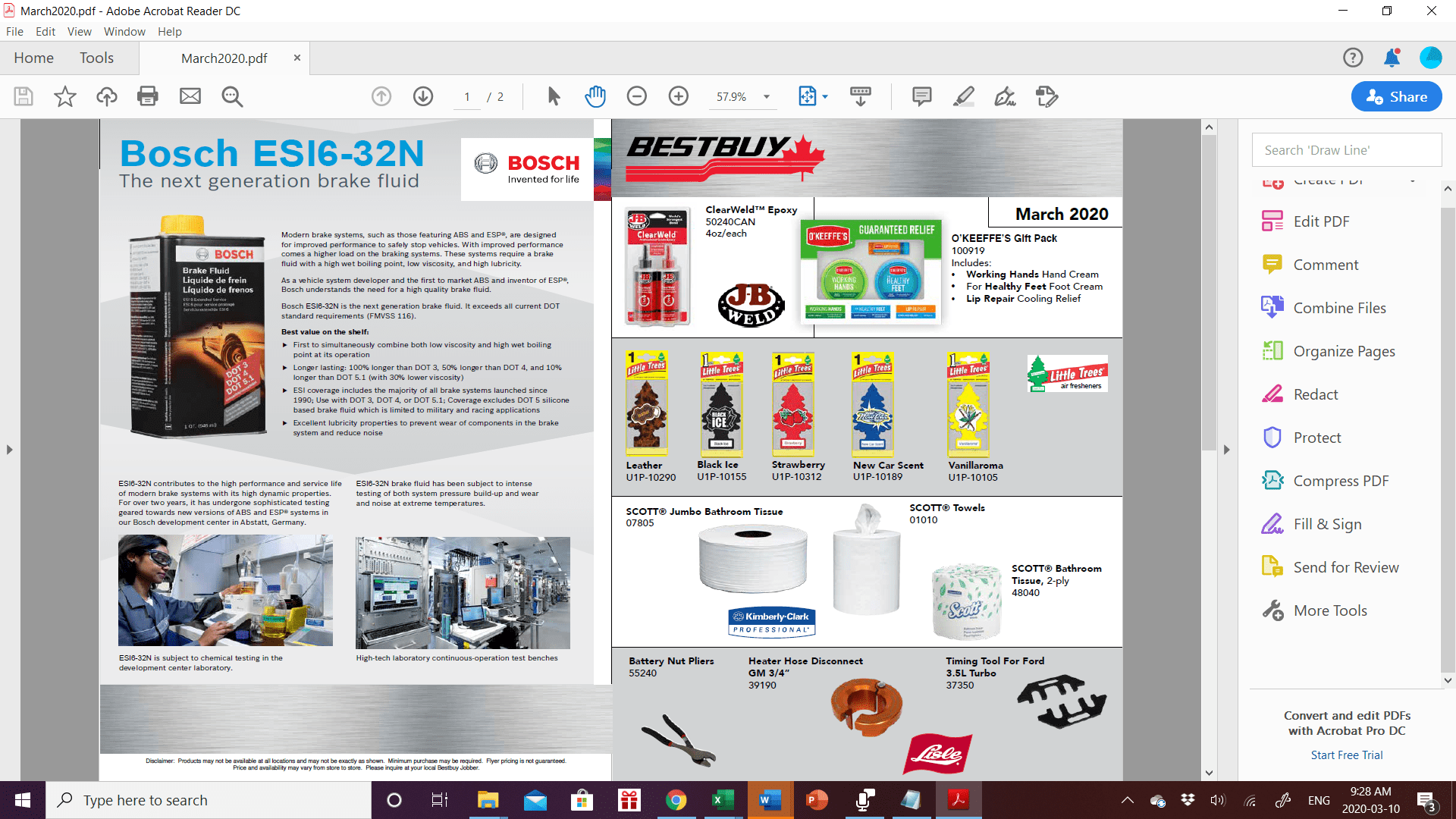Open the Sign document pen icon
This screenshot has width=1456, height=819.
tap(1006, 96)
